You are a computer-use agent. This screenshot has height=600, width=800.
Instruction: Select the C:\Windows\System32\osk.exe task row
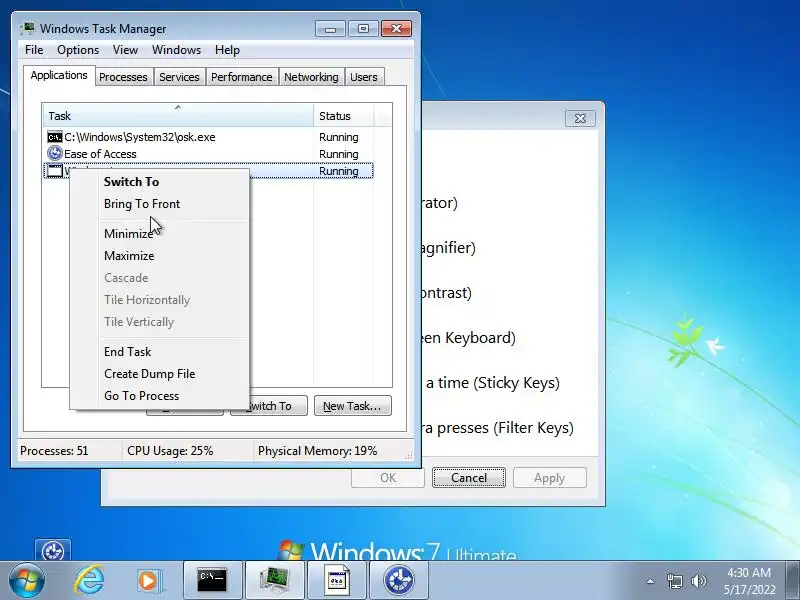[208, 137]
